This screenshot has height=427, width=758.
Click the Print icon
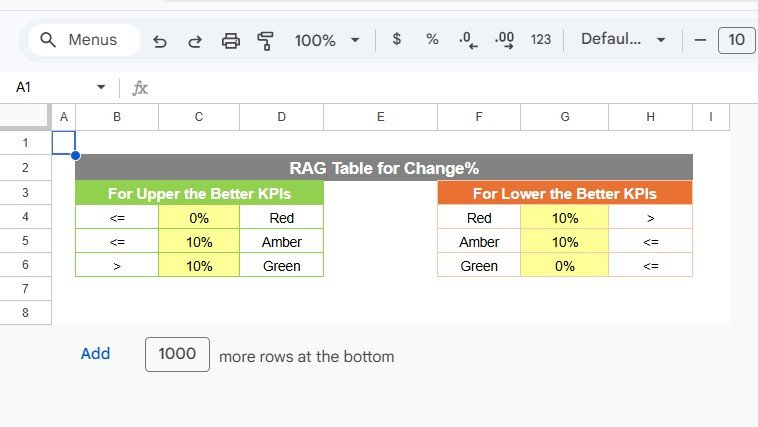pyautogui.click(x=231, y=41)
